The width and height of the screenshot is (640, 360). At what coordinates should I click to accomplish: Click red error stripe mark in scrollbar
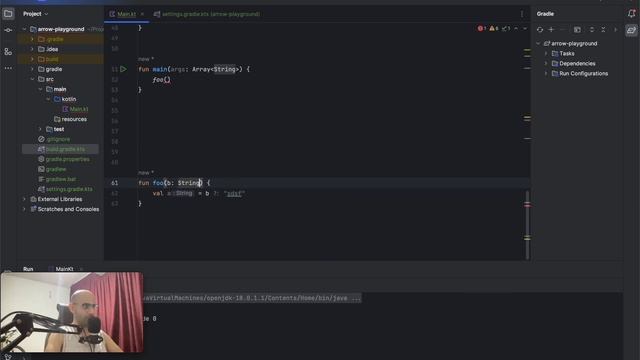click(527, 205)
